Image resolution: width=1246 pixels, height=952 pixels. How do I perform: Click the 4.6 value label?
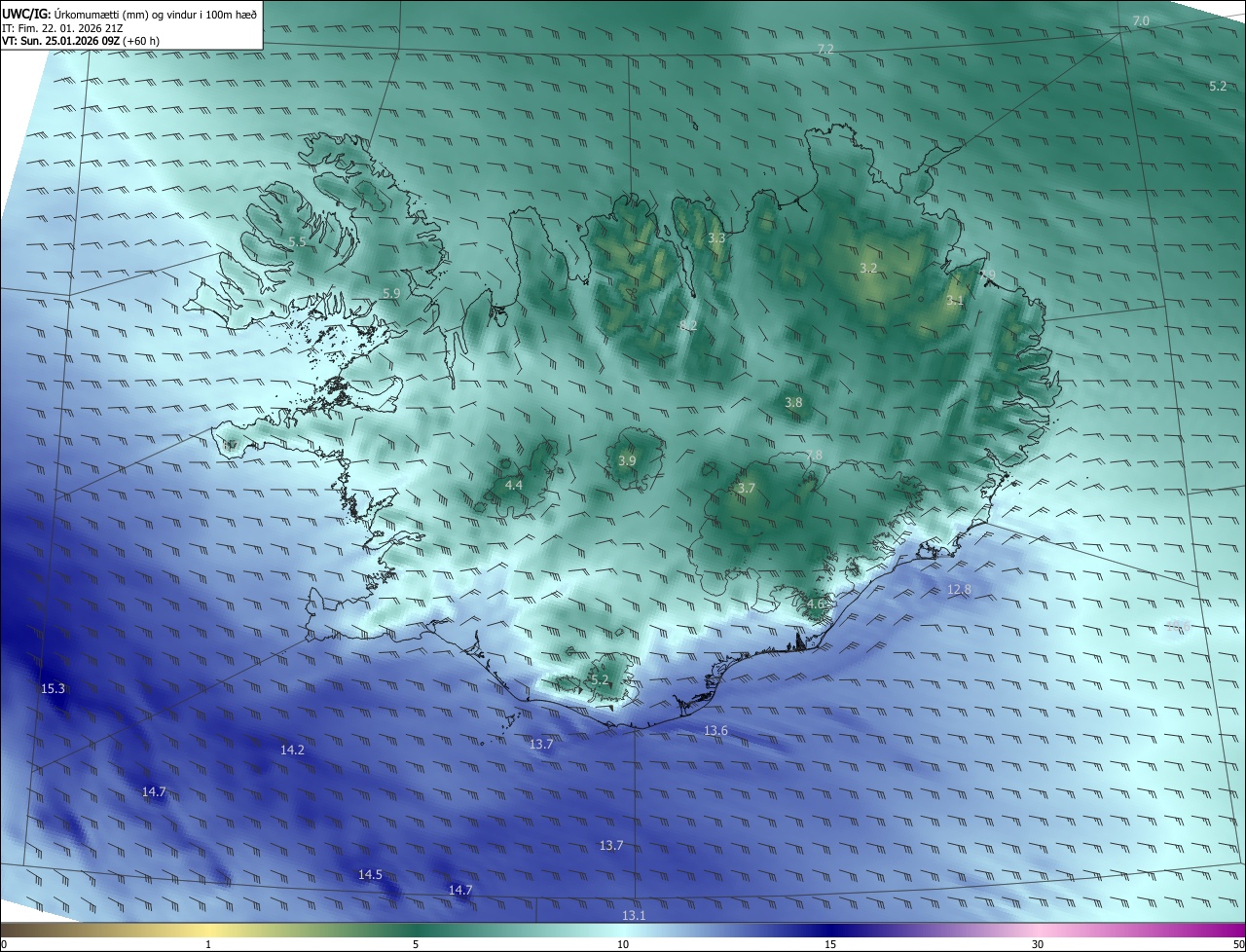click(x=816, y=604)
